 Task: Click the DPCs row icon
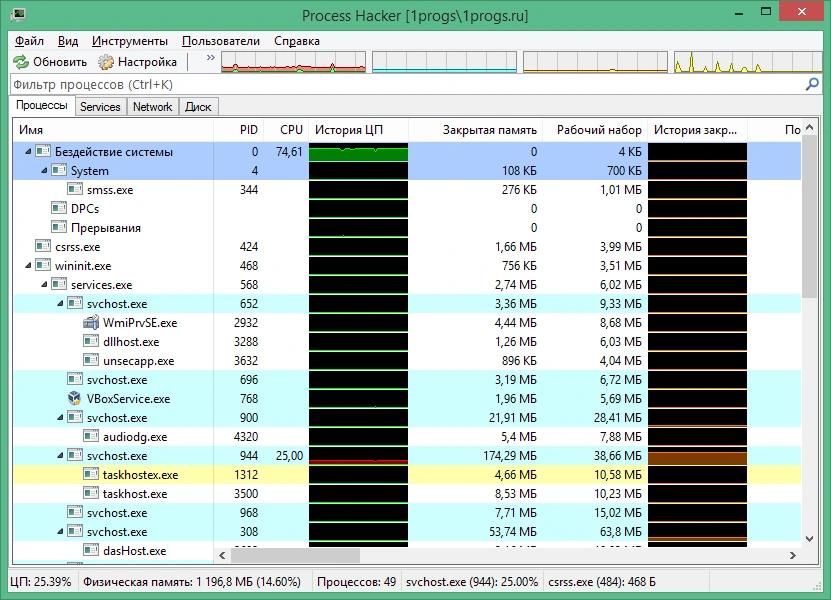[x=59, y=208]
